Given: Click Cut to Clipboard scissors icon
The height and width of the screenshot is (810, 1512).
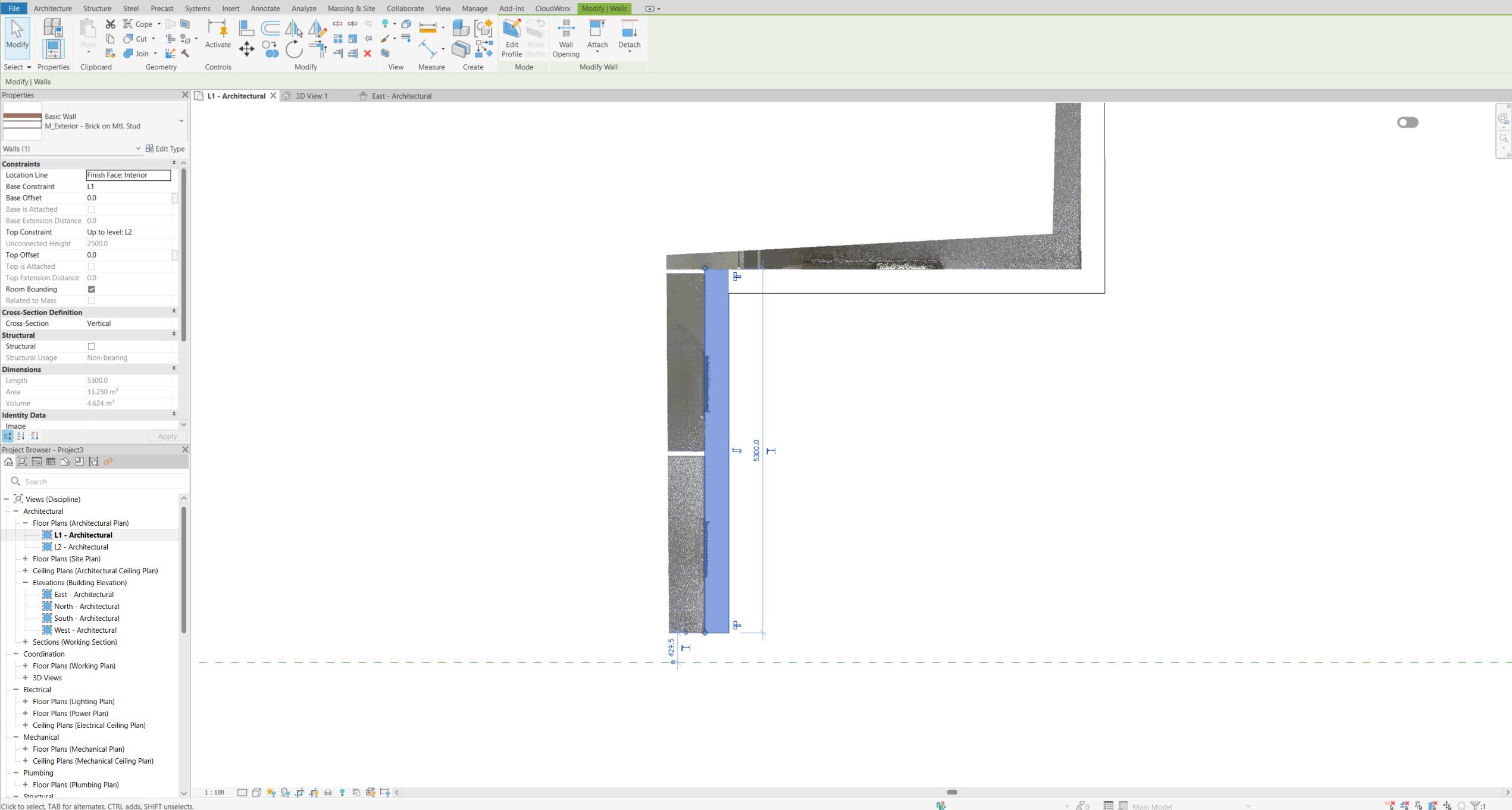Looking at the screenshot, I should coord(110,24).
